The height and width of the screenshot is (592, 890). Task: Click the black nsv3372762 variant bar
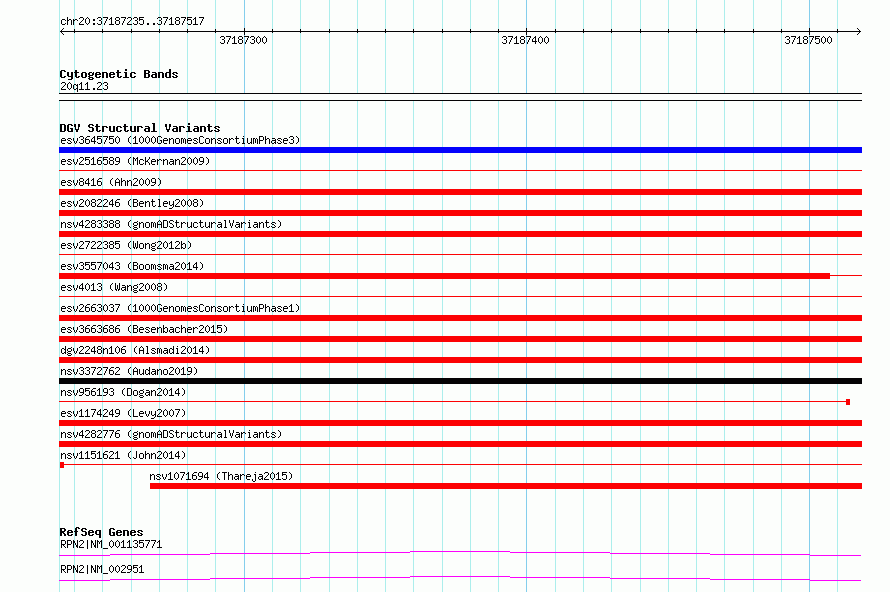pyautogui.click(x=460, y=381)
